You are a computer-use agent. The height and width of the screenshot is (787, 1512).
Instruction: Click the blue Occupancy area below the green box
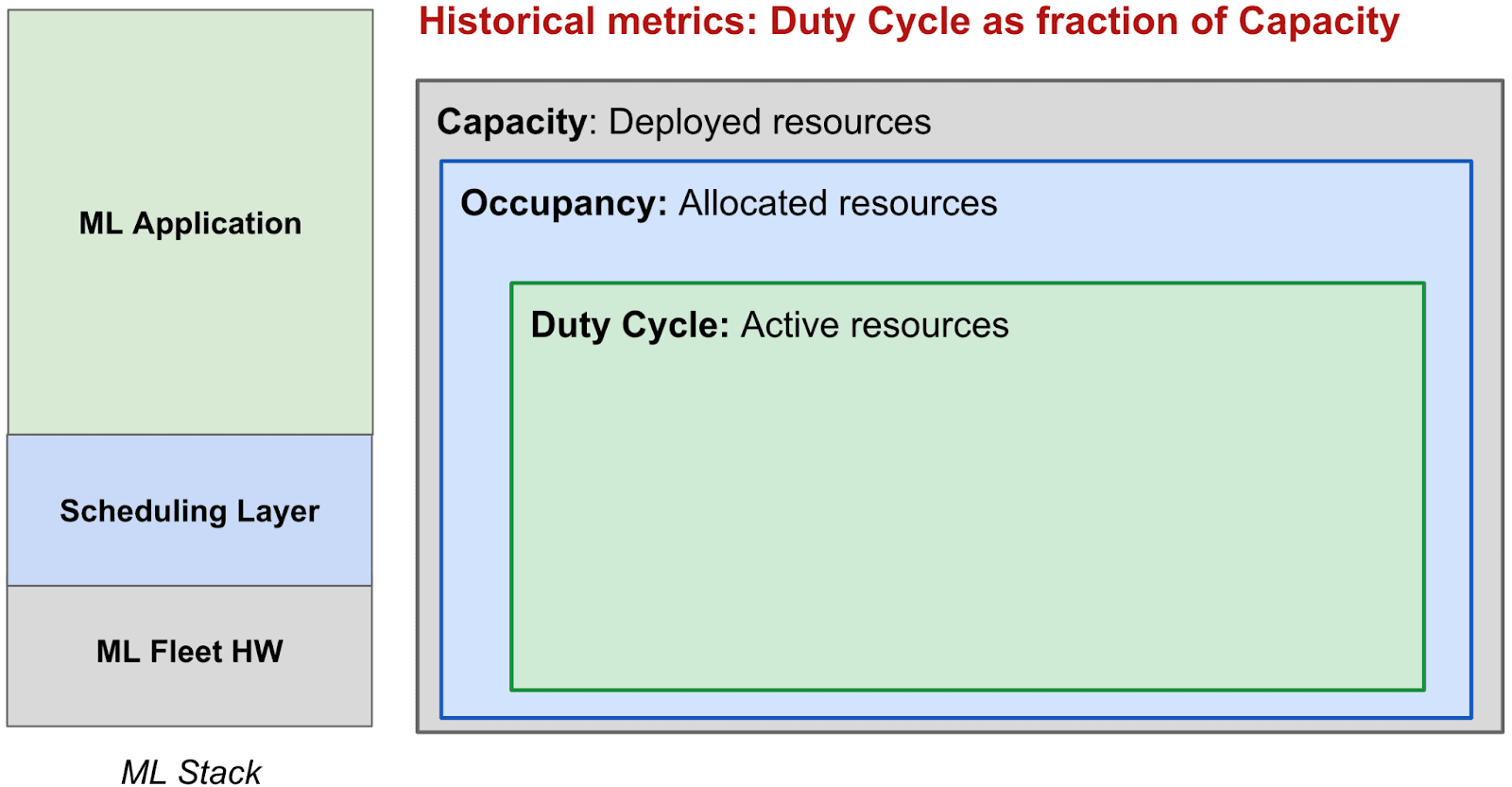coord(954,704)
